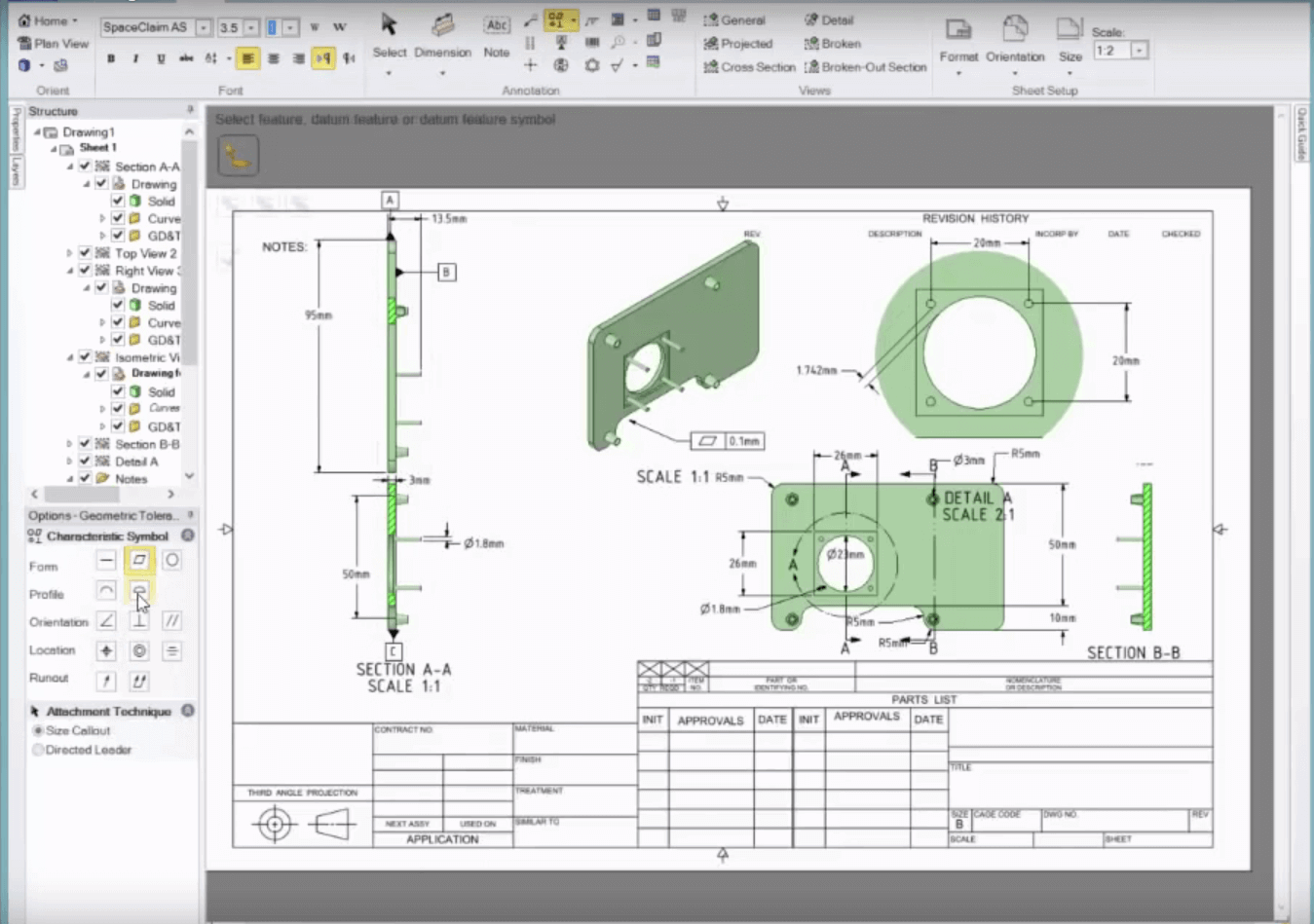Select the Position location symbol

coord(105,650)
